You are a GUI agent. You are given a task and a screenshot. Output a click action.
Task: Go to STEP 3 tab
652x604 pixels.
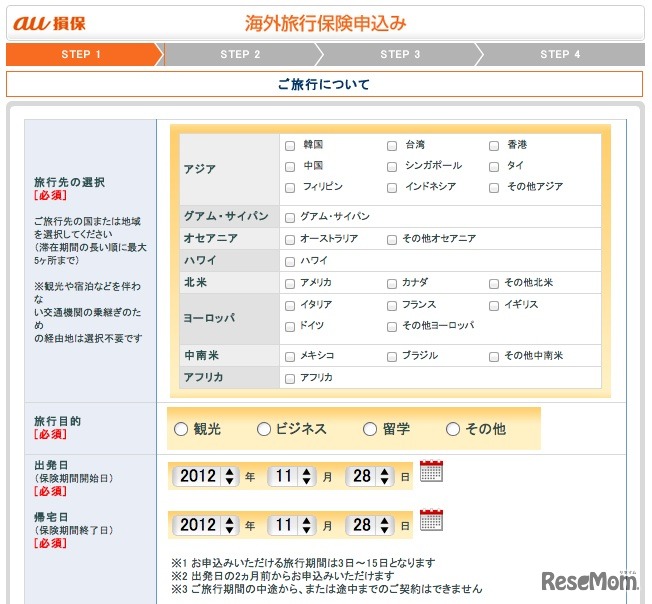pos(400,54)
